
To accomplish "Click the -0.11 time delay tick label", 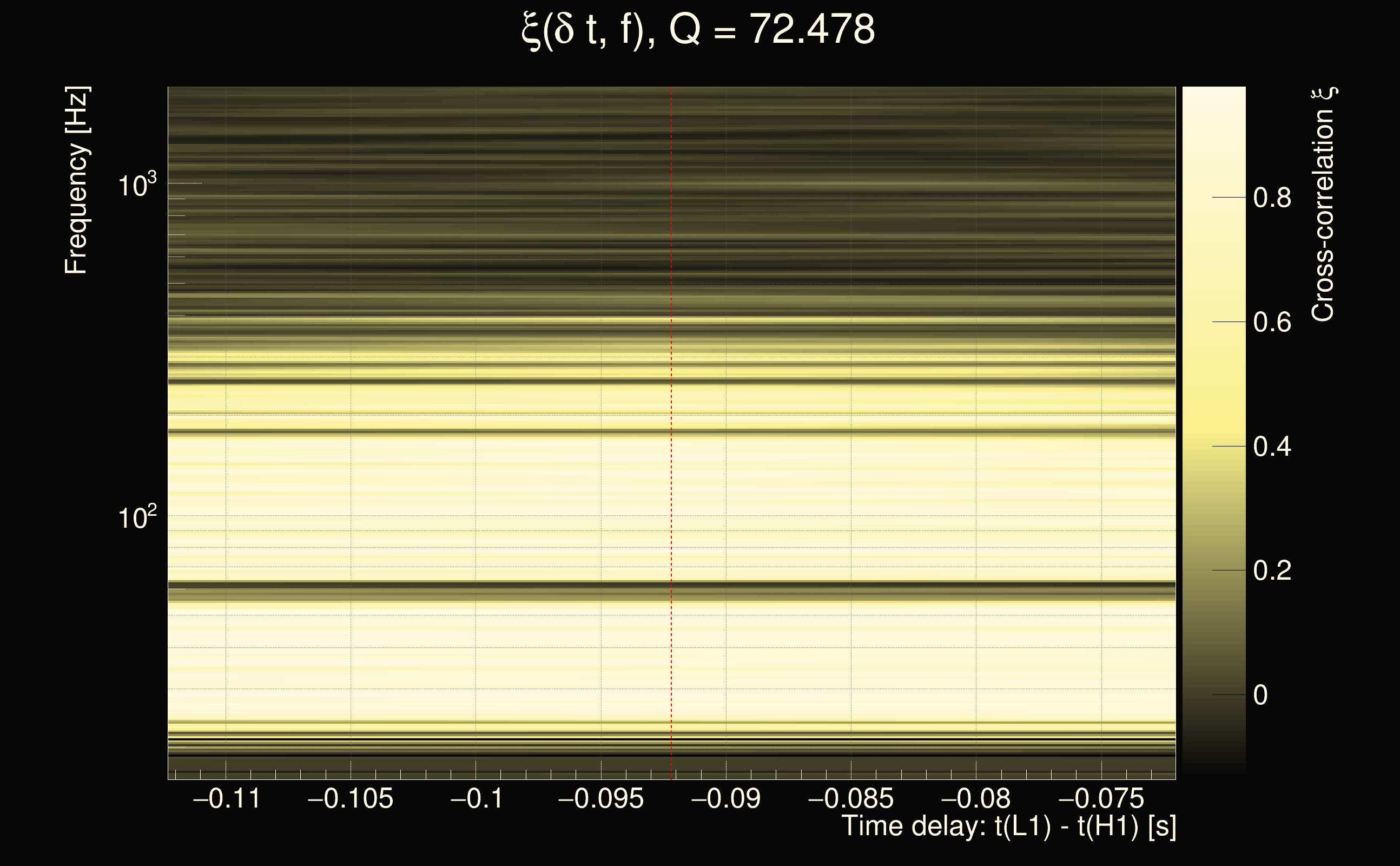I will click(x=227, y=799).
